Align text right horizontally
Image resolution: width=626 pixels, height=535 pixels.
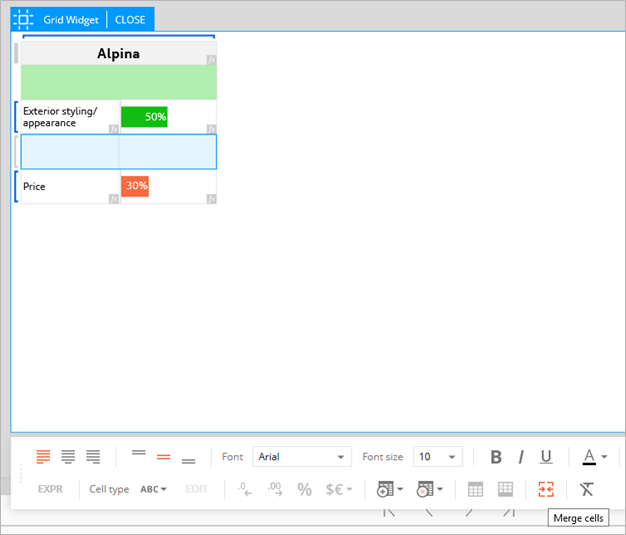pos(93,456)
